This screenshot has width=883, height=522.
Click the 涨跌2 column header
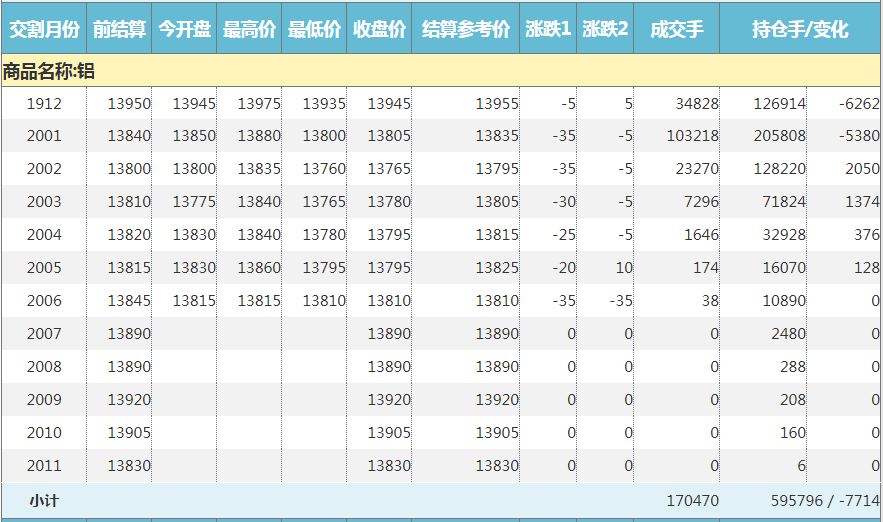click(x=605, y=29)
